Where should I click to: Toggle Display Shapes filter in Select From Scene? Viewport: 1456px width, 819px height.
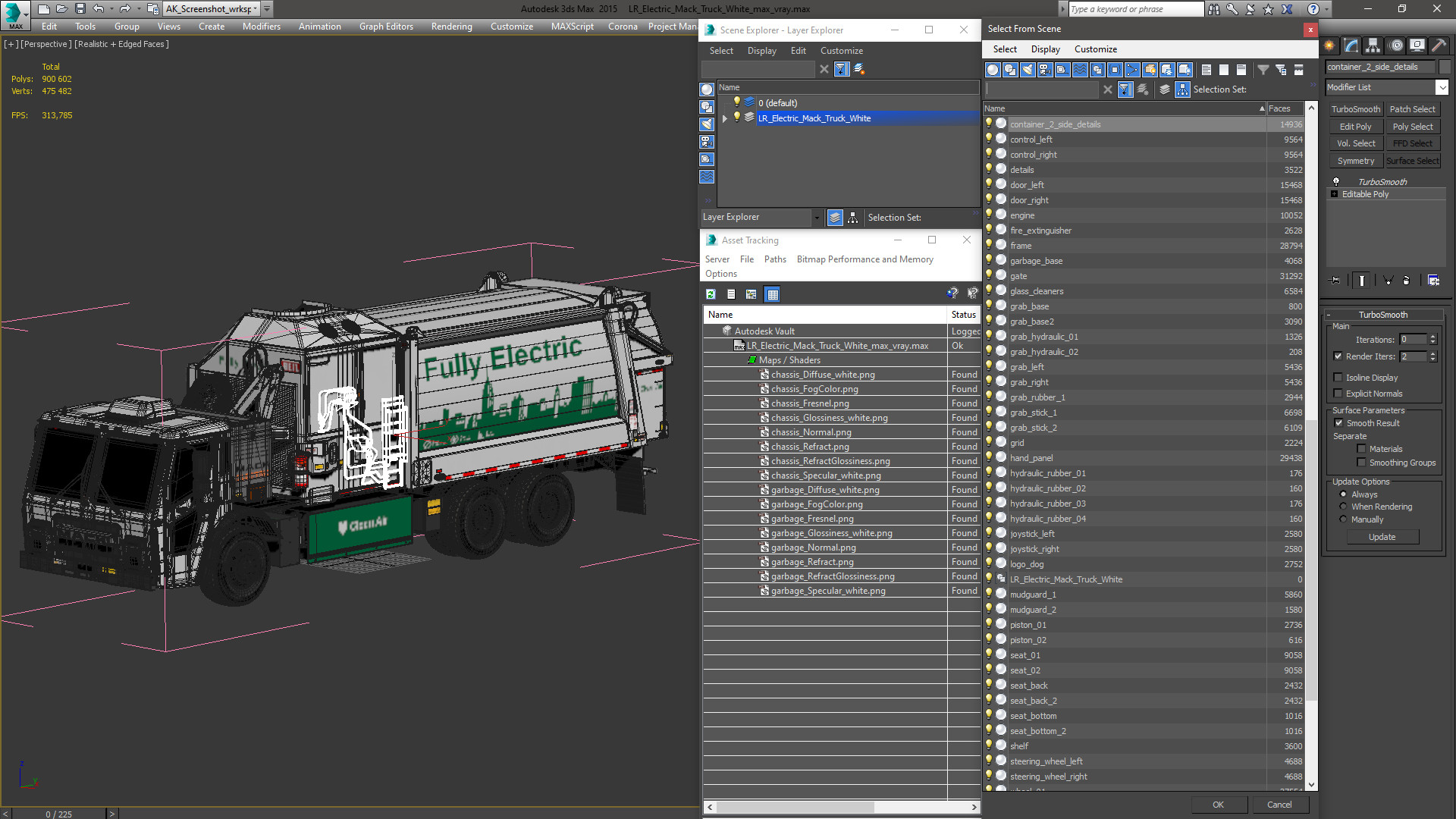click(1010, 70)
